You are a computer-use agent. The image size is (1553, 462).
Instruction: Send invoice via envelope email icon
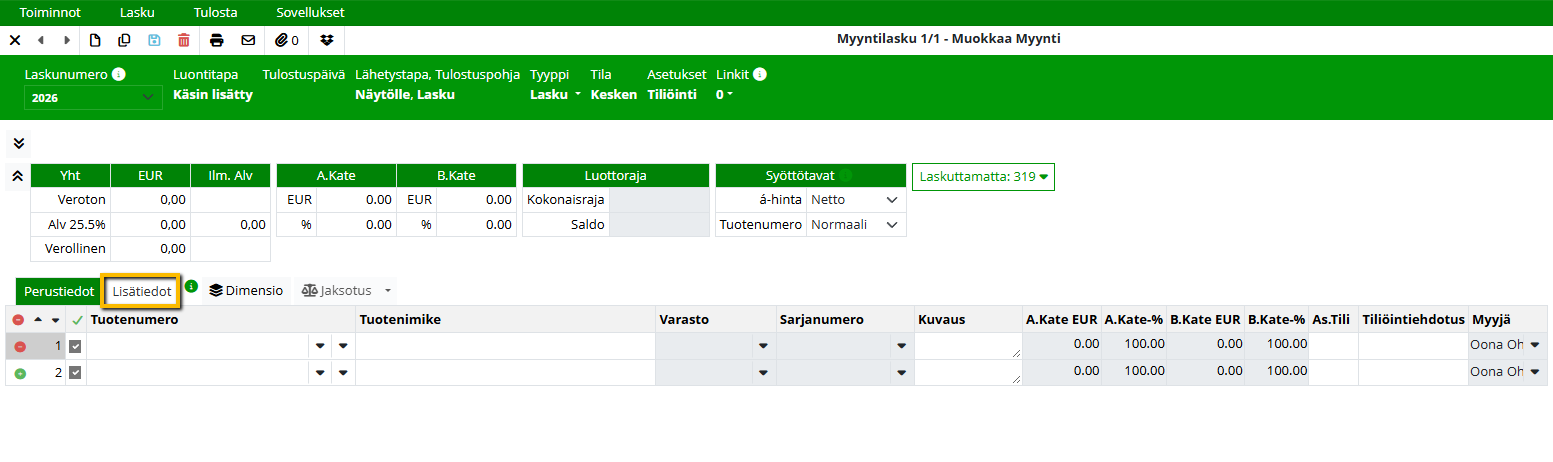pos(248,40)
